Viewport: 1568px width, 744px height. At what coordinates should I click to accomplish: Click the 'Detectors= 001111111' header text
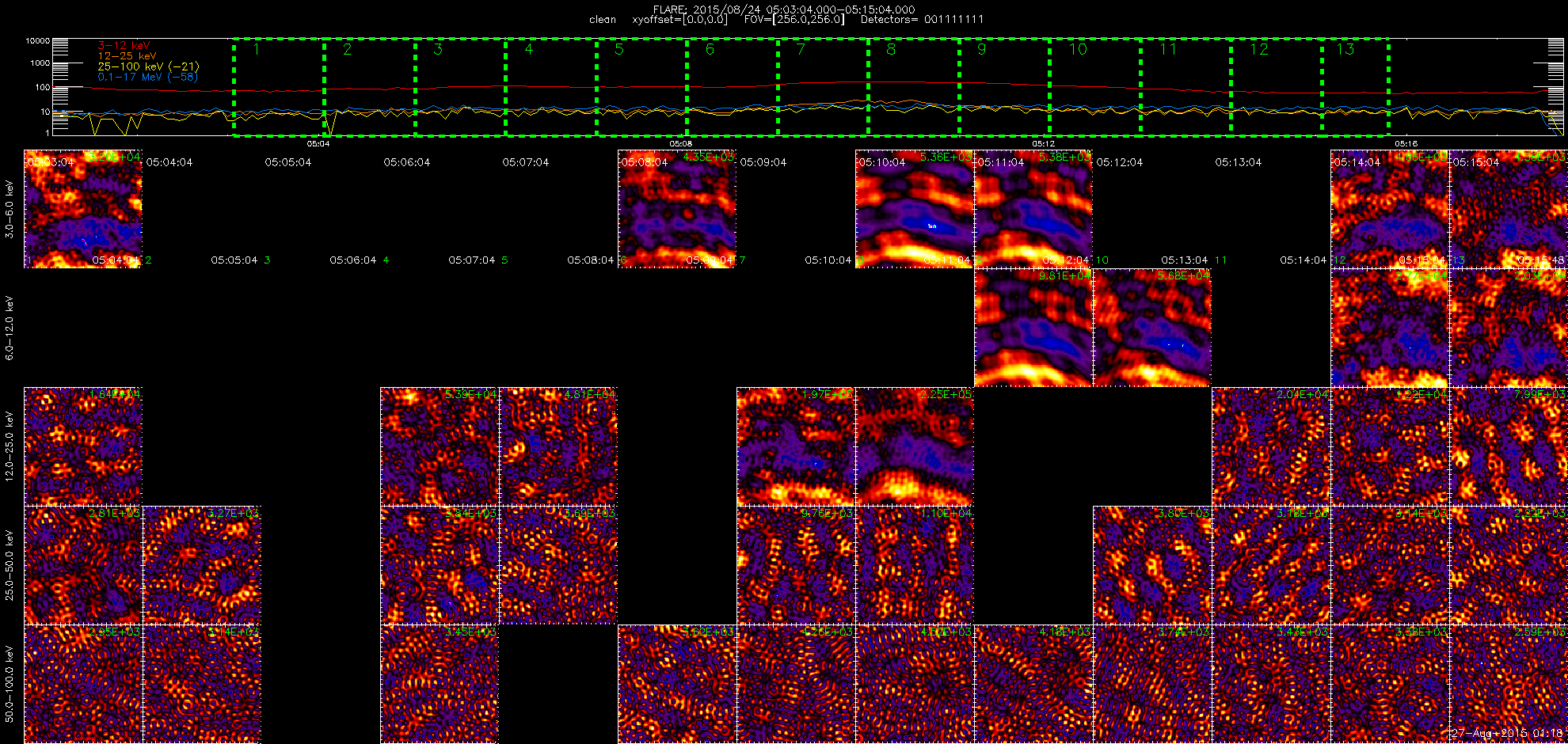tap(922, 19)
